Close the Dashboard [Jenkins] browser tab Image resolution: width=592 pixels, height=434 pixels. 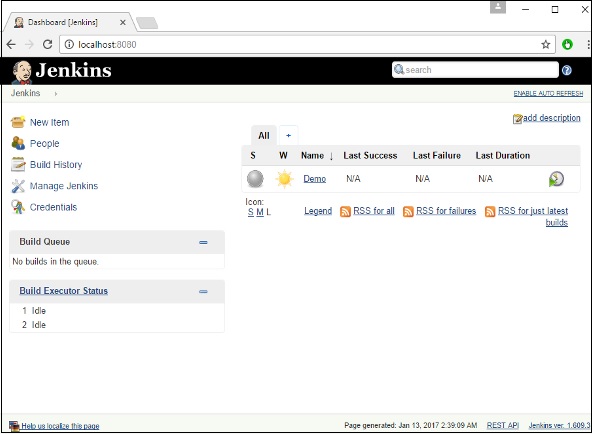tap(123, 22)
